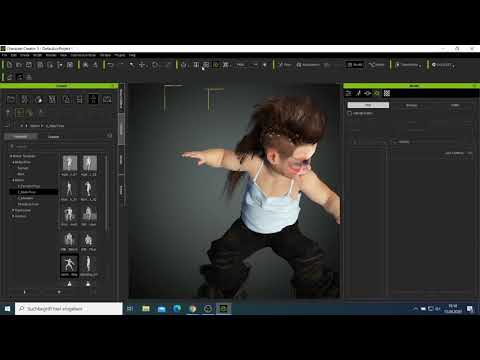Select the white highlighted tab in Modify panel
This screenshot has width=480, height=360.
368,105
